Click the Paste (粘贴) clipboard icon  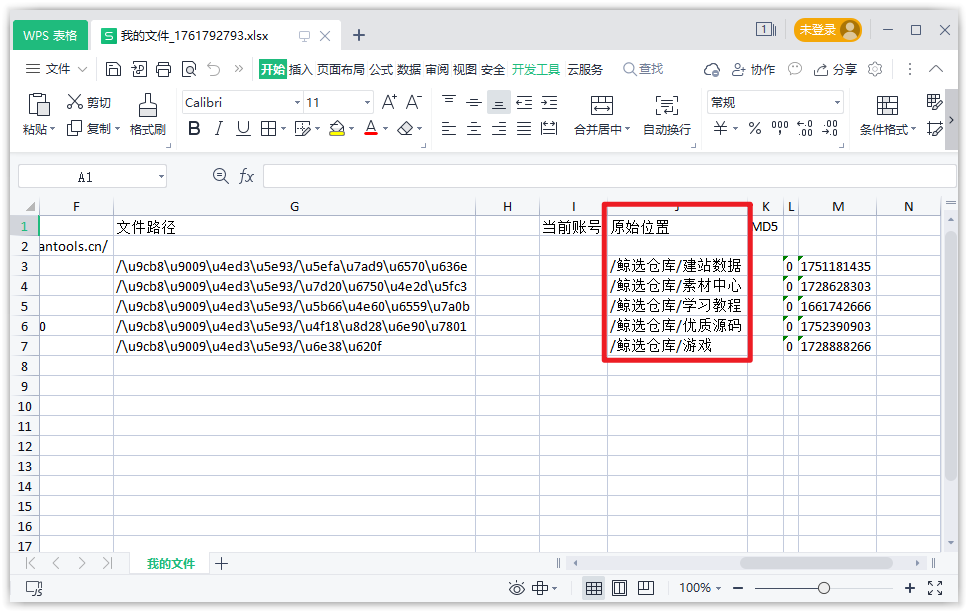point(38,104)
